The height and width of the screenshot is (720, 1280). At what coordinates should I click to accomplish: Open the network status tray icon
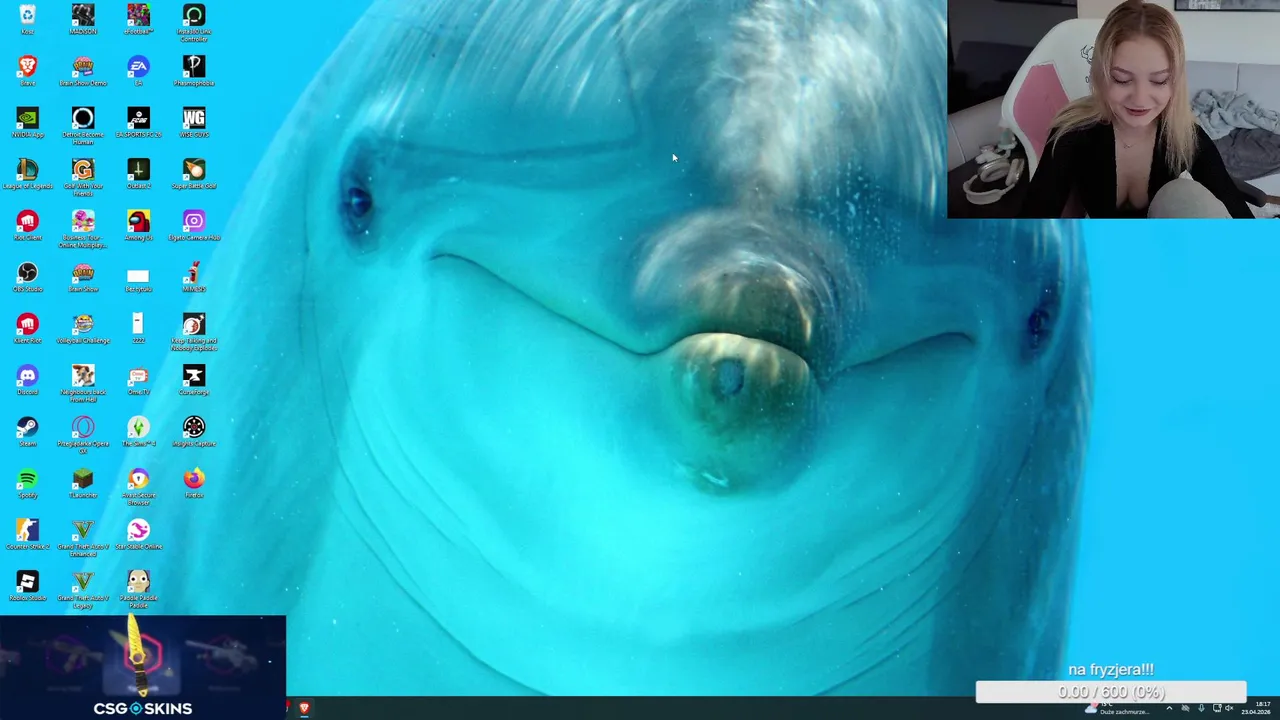[x=1217, y=708]
